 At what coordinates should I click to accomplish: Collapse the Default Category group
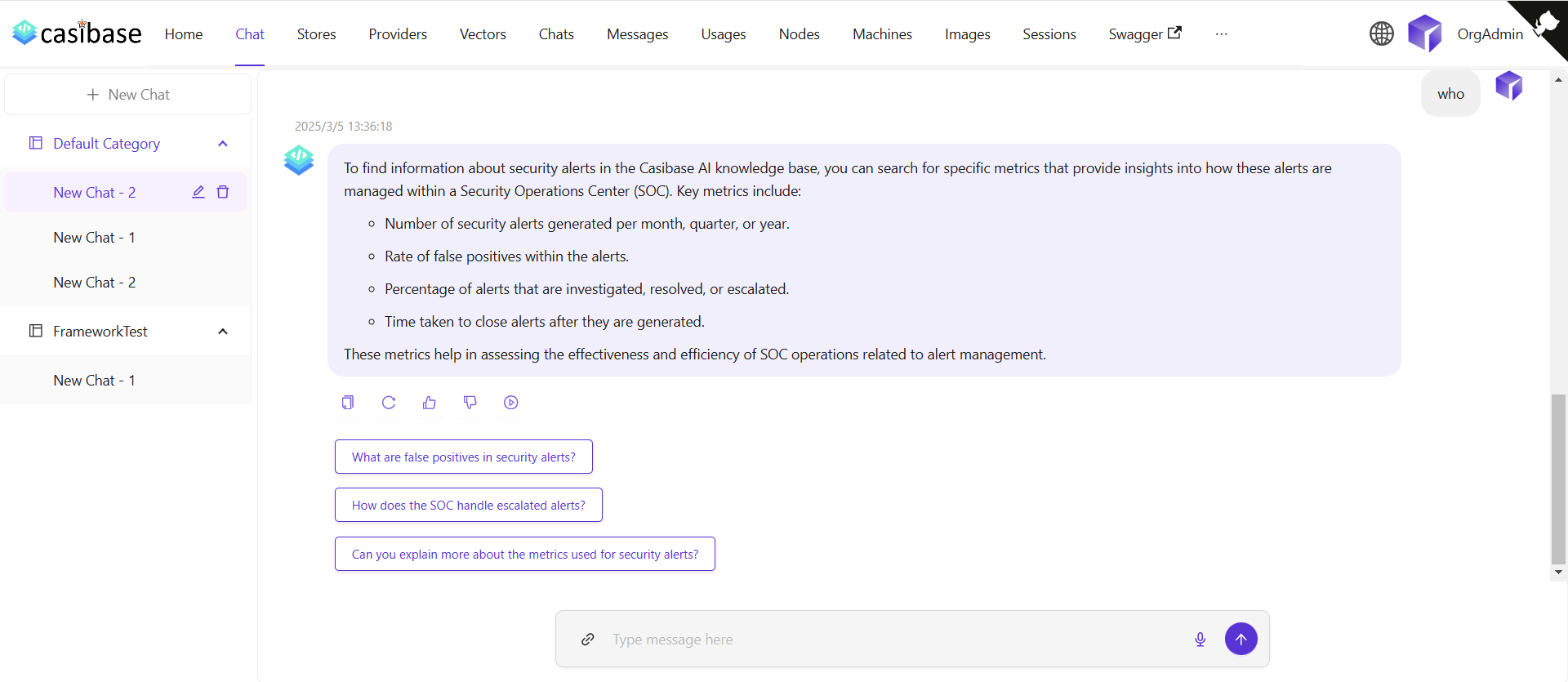point(223,144)
